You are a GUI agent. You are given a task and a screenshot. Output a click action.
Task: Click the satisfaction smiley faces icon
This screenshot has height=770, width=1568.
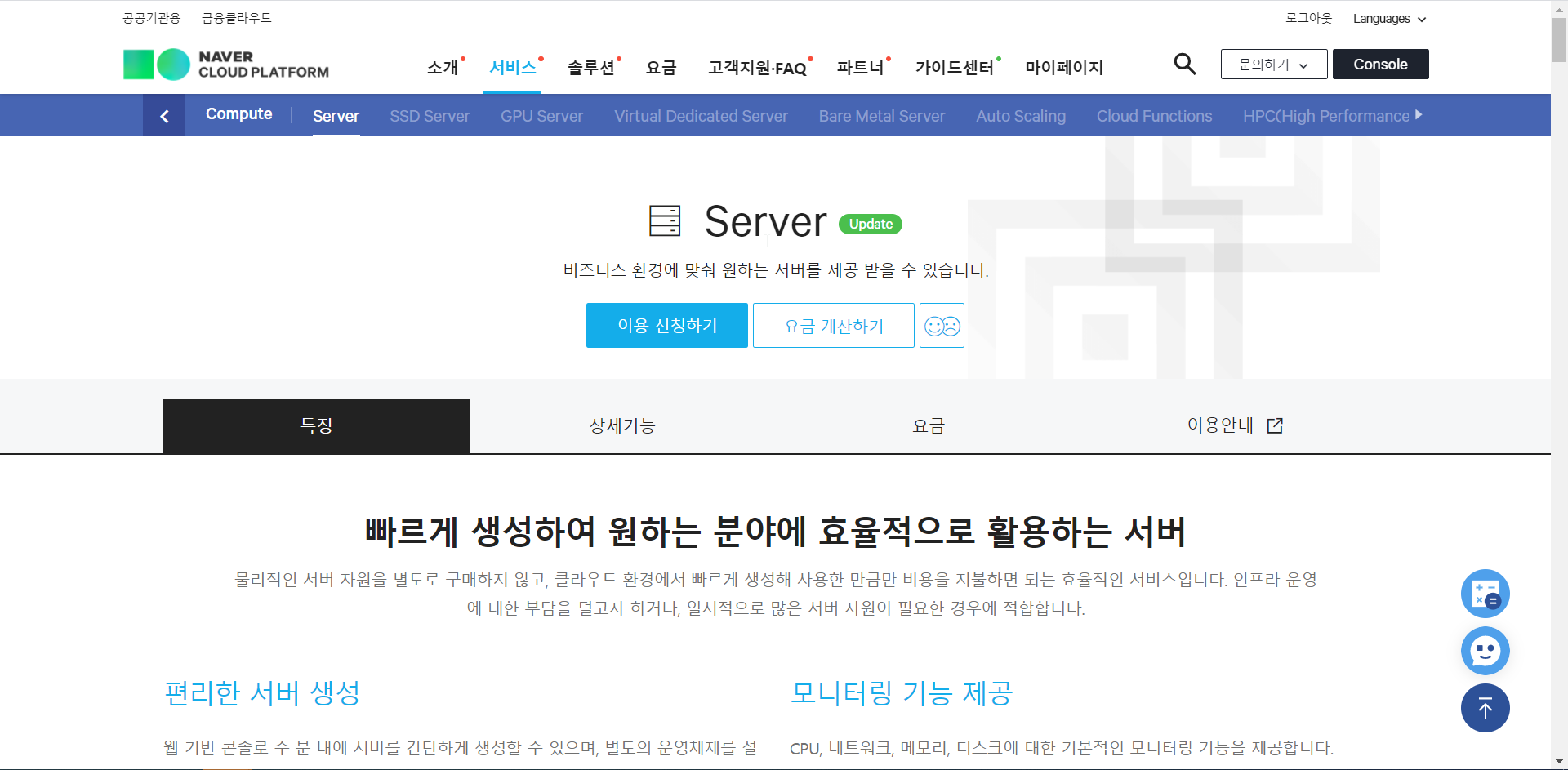click(x=942, y=326)
